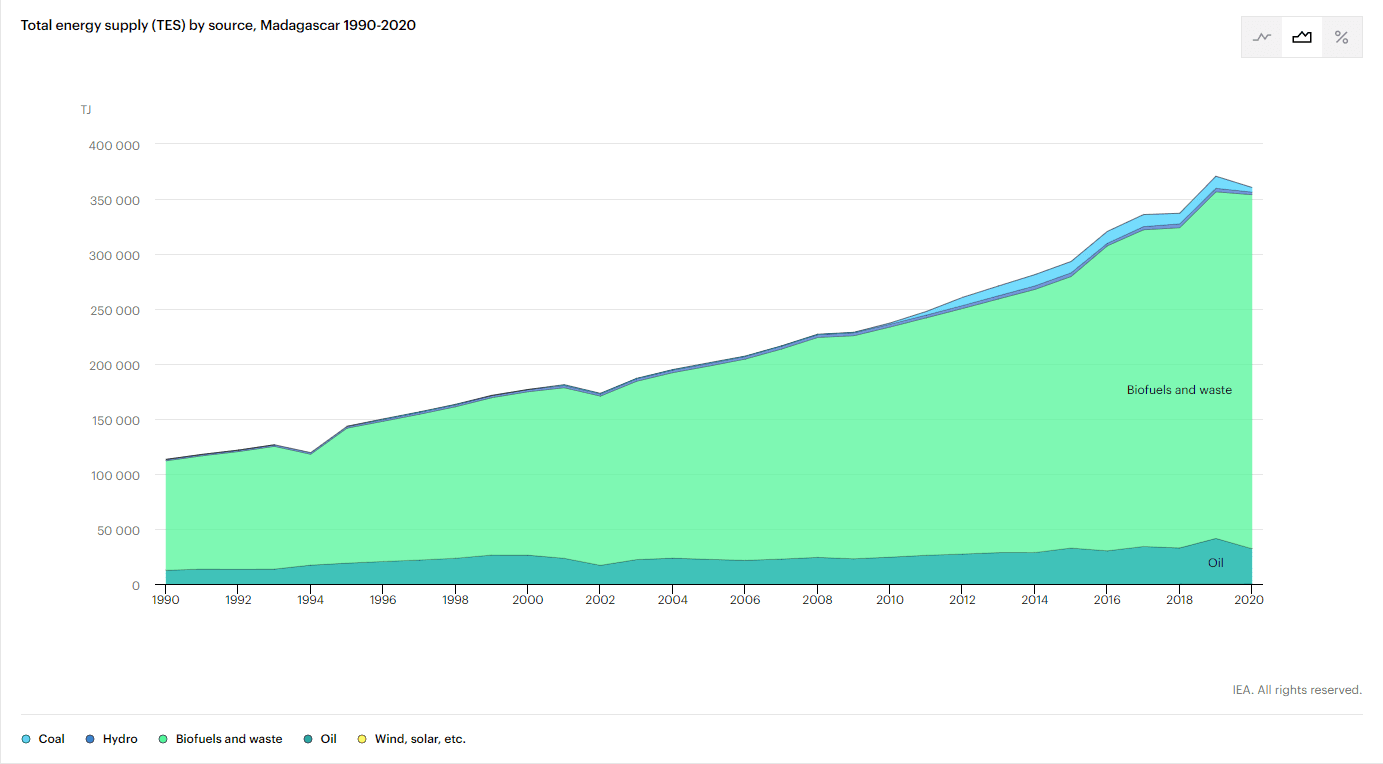Click the 2000 x-axis label
The height and width of the screenshot is (764, 1383).
click(x=528, y=600)
